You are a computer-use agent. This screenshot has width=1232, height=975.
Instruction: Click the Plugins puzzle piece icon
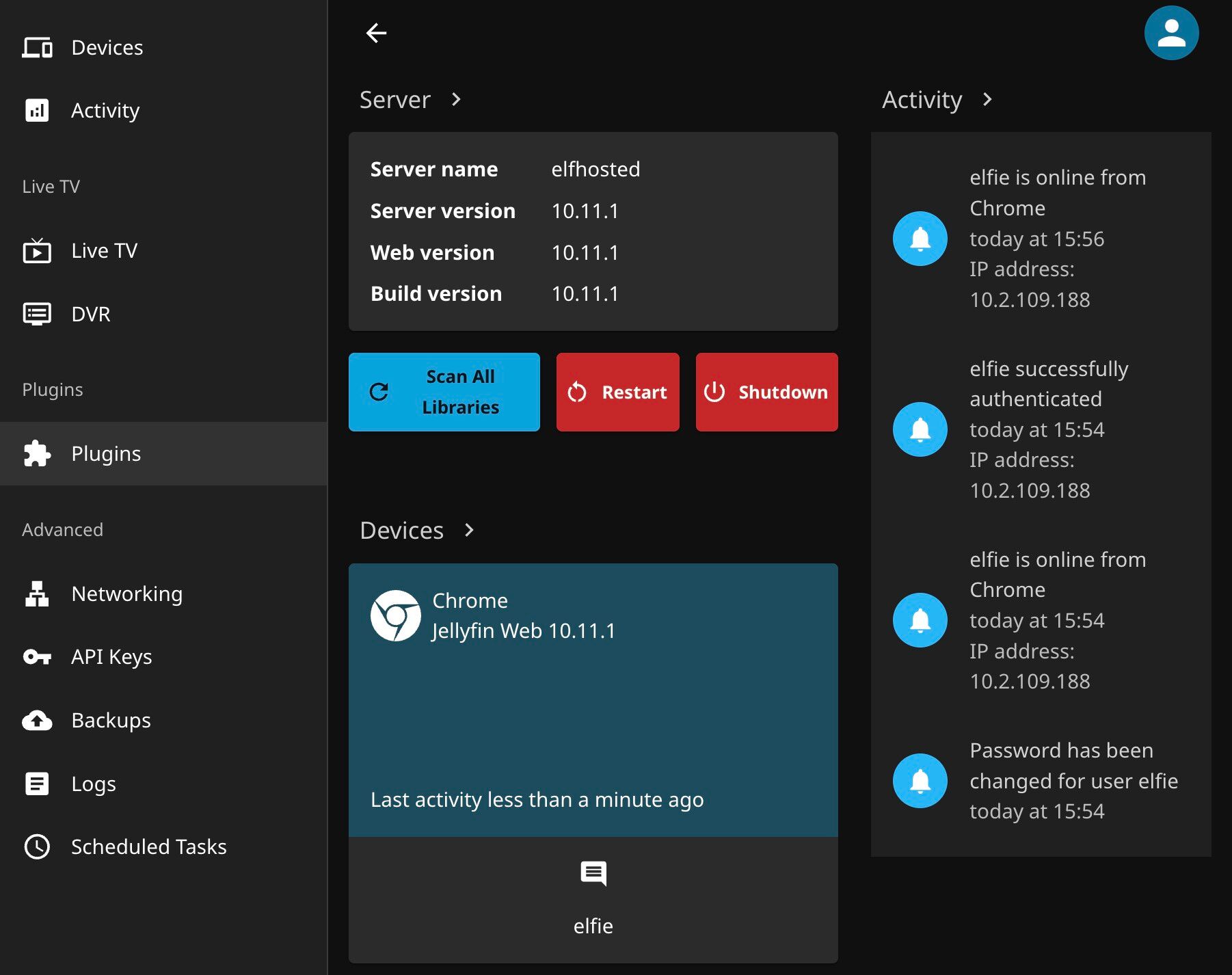tap(37, 453)
